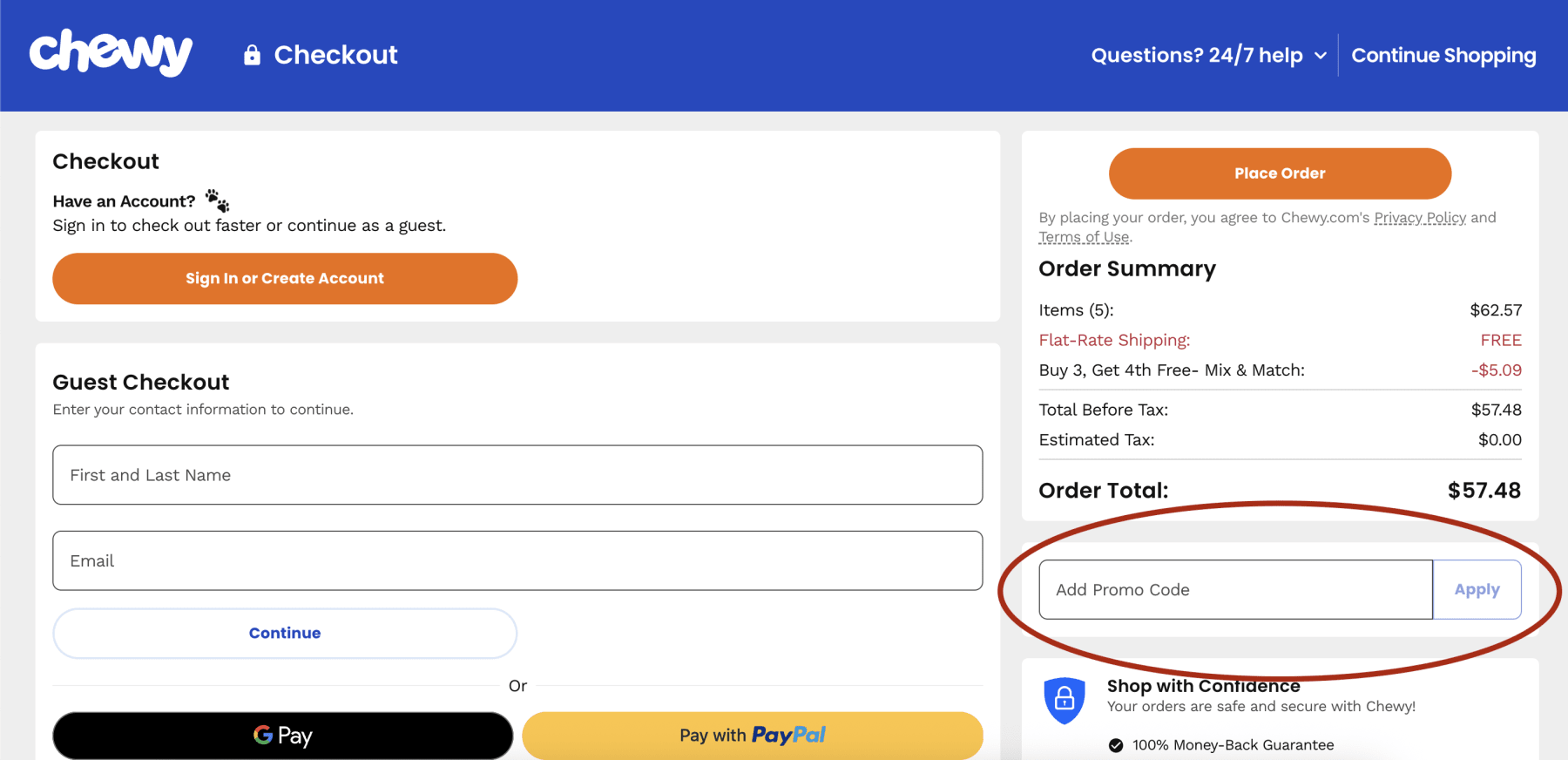Click the checkmark beside Money-Back Guarantee

click(x=1115, y=745)
